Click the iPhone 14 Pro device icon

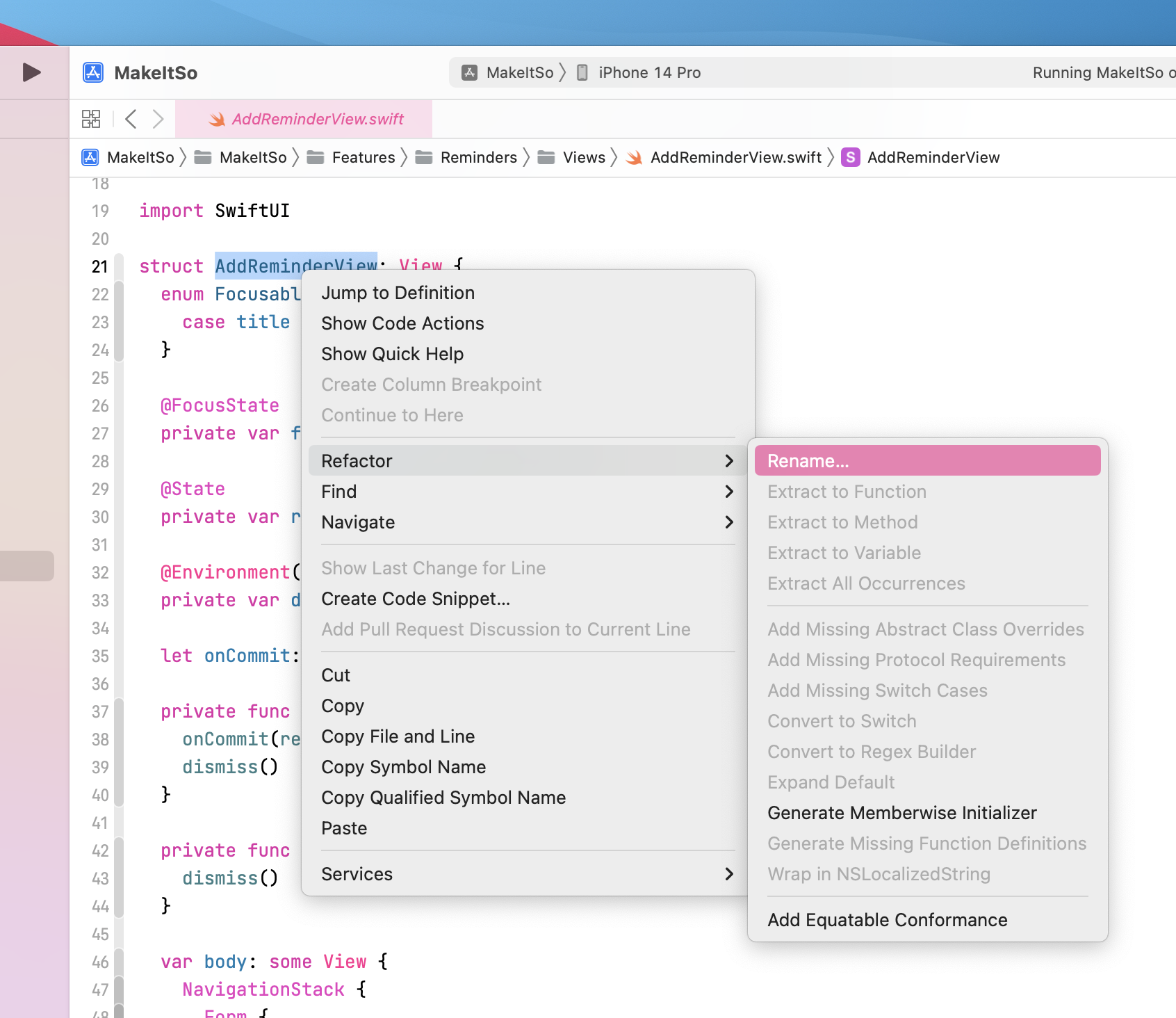point(582,72)
